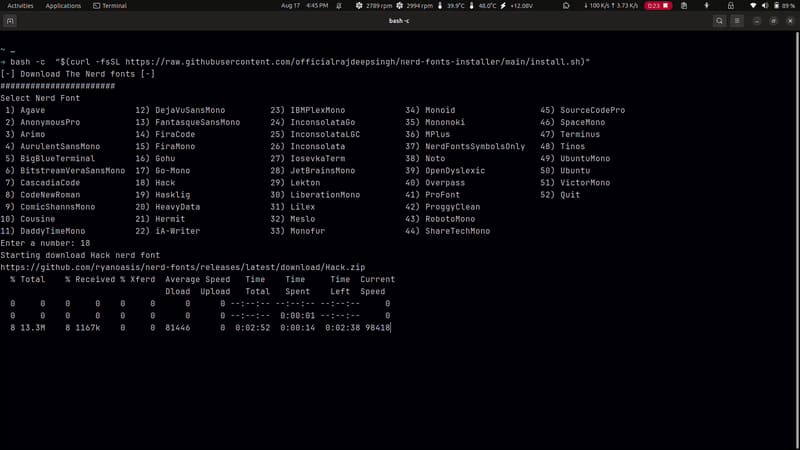Open the Activities overview

pos(20,6)
